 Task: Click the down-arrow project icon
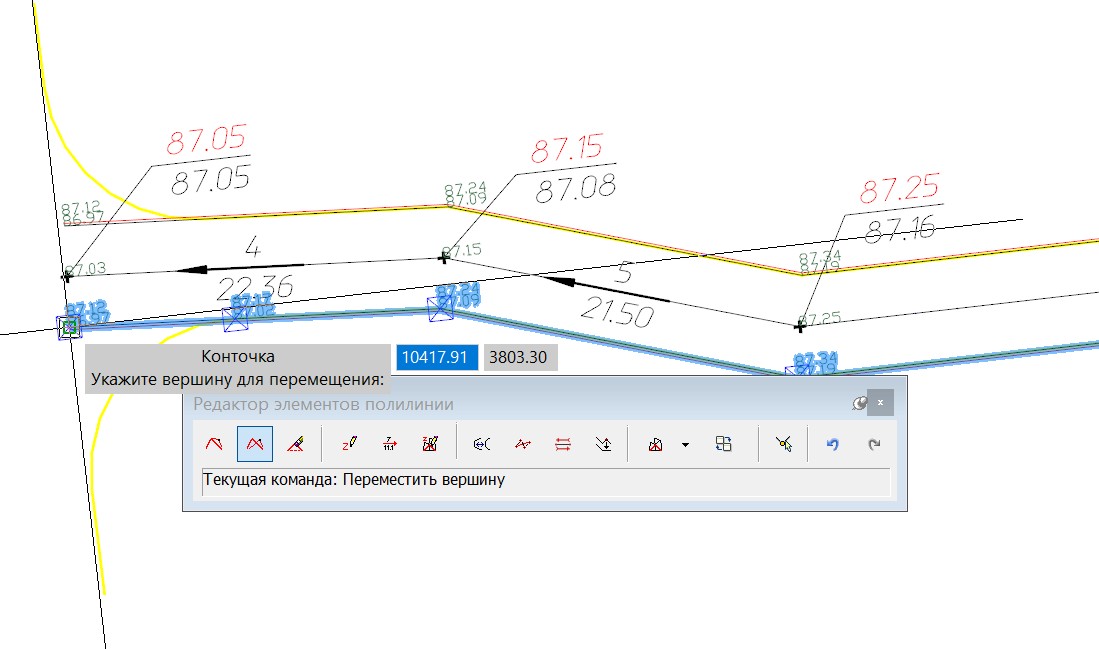click(602, 443)
